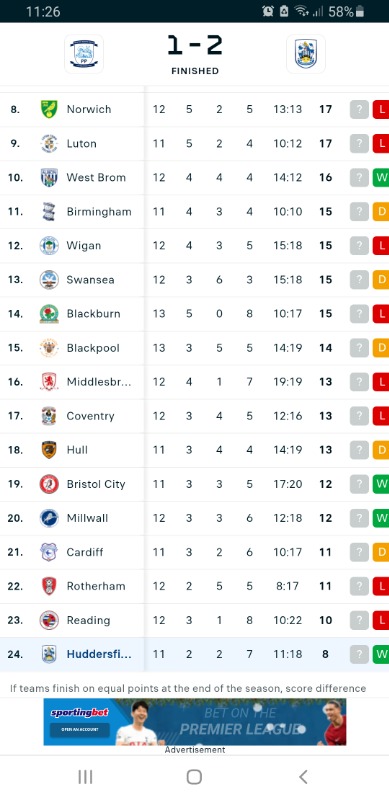Viewport: 389px width, 800px height.
Task: Select the West Brom crest icon
Action: click(49, 178)
